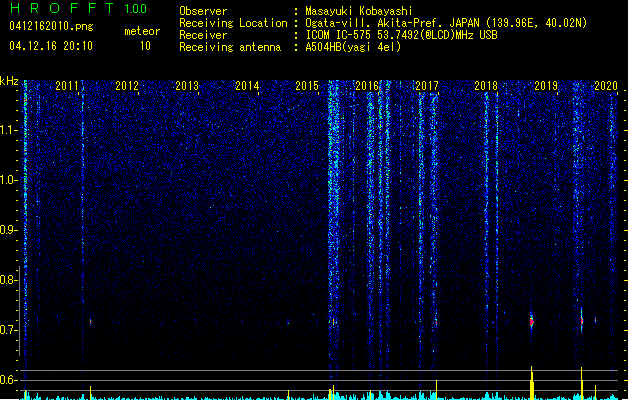Click the short yellow spike left of 2015
629x400 pixels.
tap(288, 395)
